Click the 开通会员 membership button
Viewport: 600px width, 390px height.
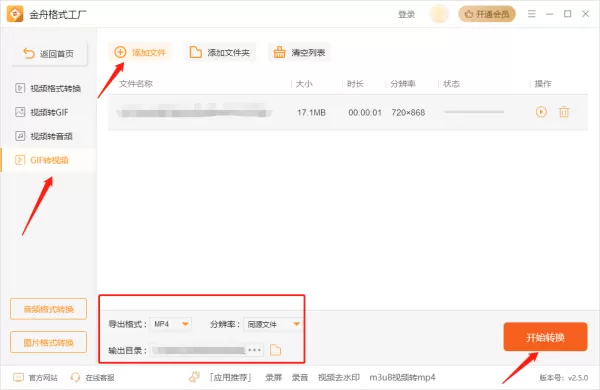(x=487, y=14)
